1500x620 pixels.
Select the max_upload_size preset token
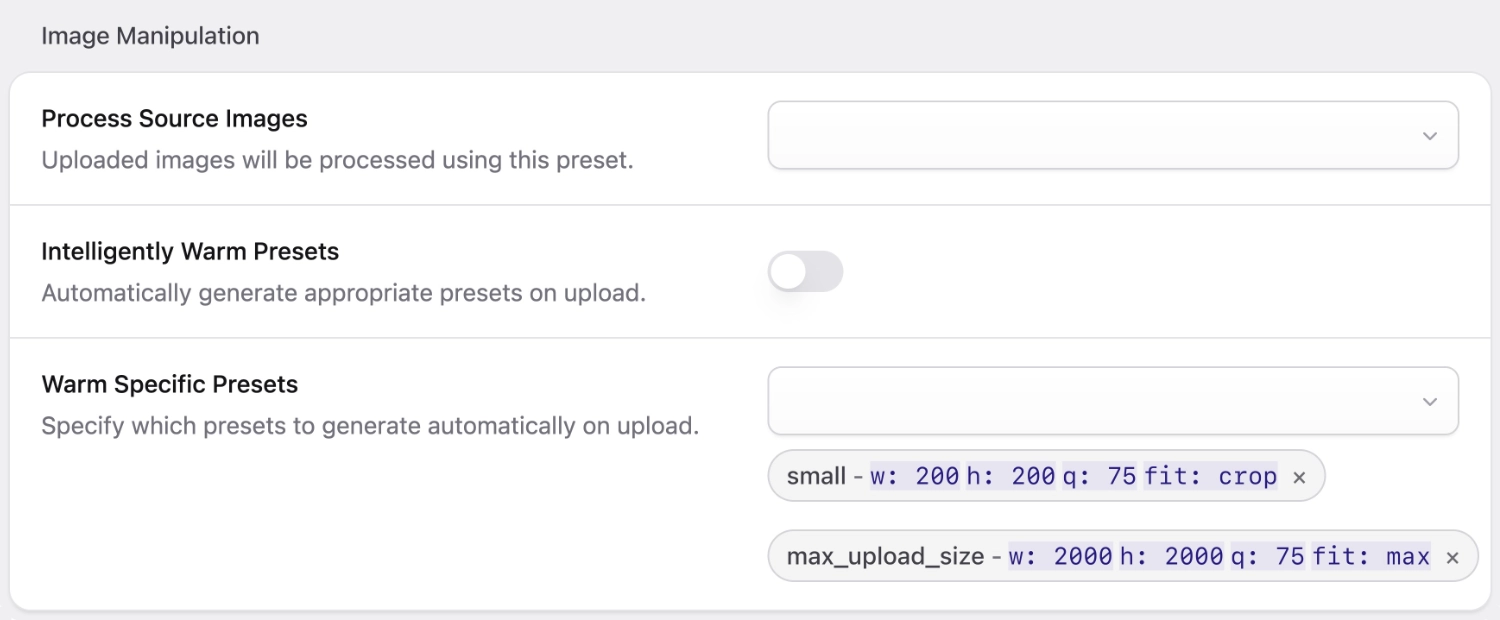point(884,556)
